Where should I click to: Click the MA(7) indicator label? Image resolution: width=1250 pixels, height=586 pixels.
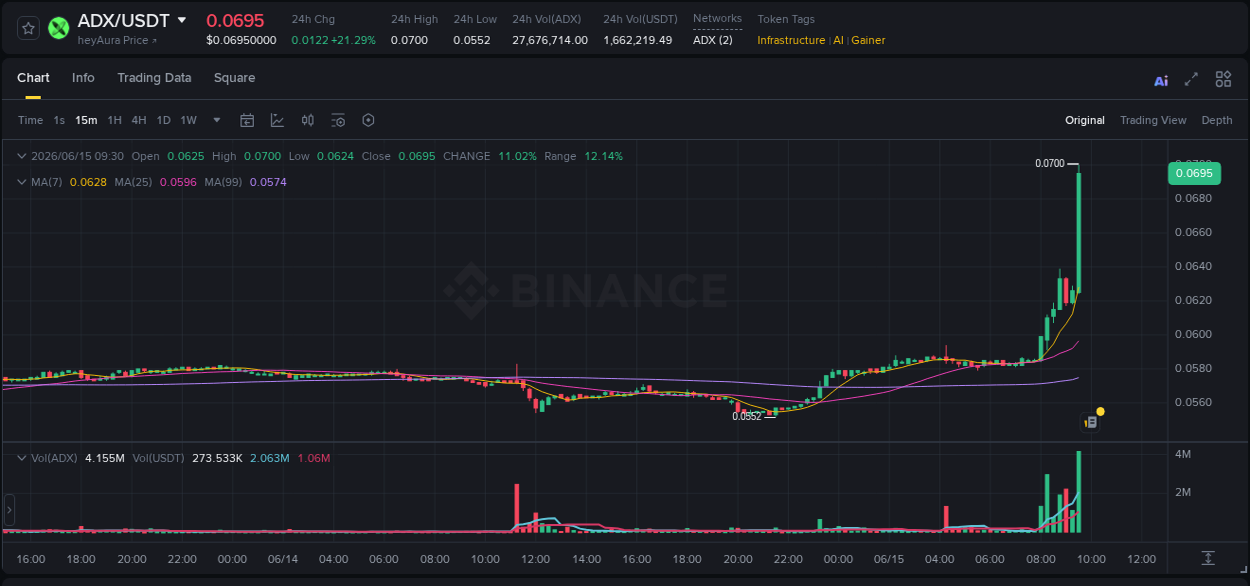coord(47,182)
